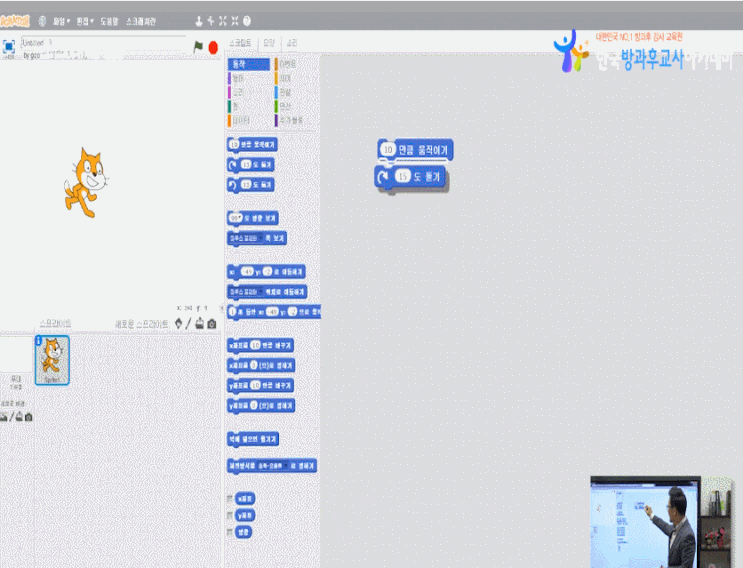Click the x좌표를 10 만큼 바꾸기 block
743x568 pixels.
pos(260,345)
